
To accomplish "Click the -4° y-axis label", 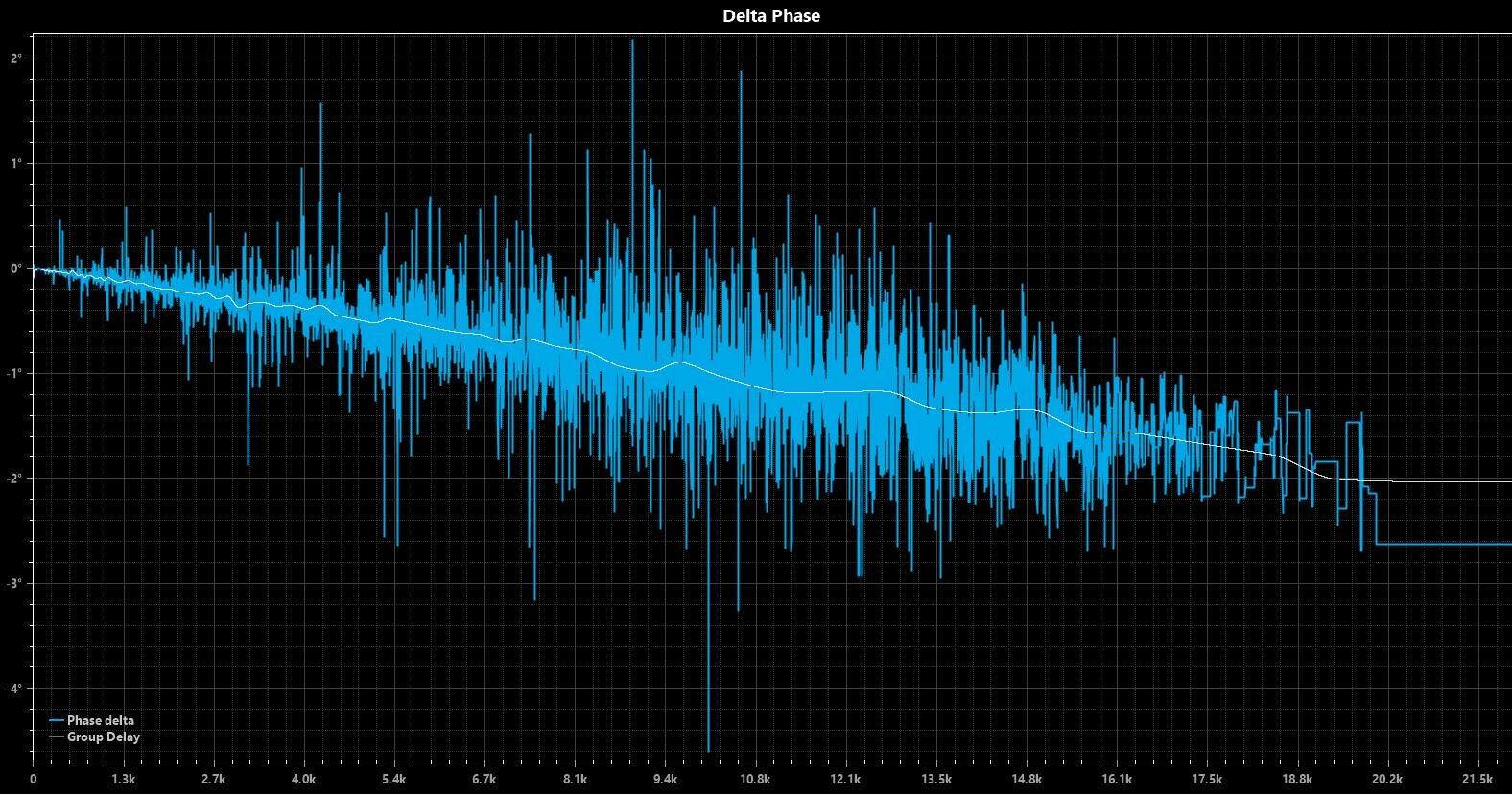I will click(x=14, y=689).
